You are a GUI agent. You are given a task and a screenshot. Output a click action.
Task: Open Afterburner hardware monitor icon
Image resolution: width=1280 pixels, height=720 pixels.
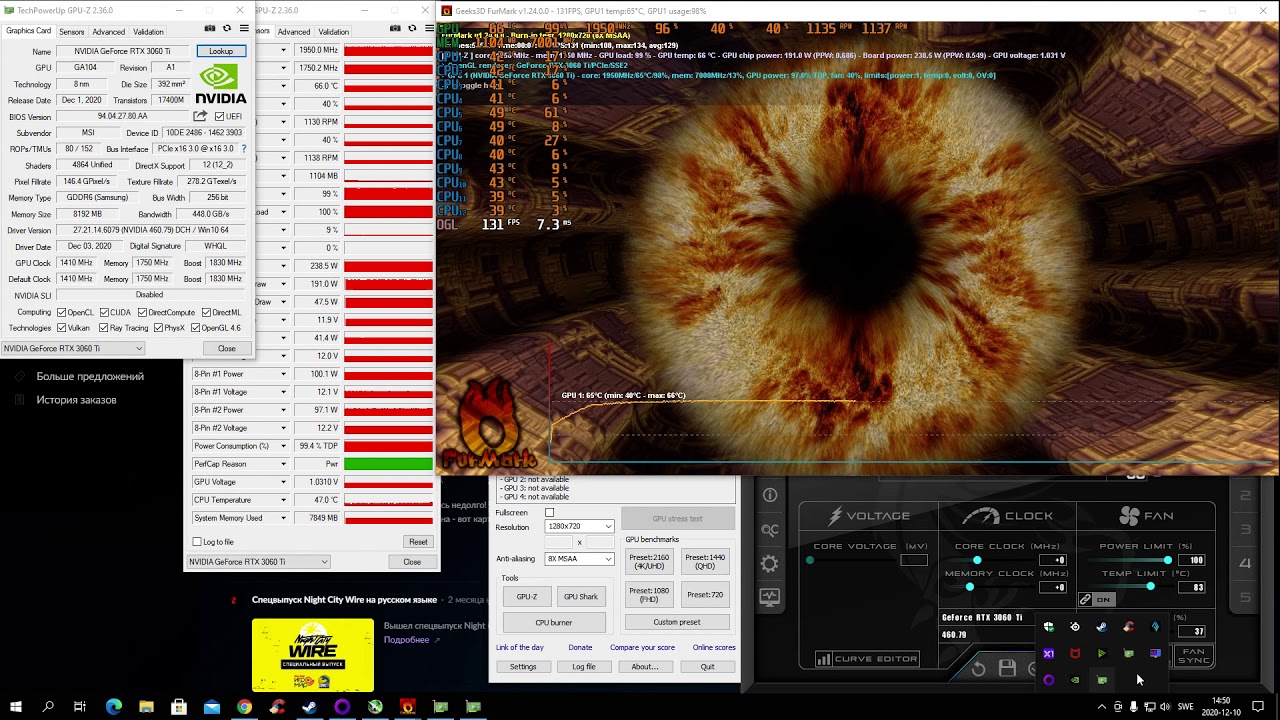pyautogui.click(x=770, y=597)
